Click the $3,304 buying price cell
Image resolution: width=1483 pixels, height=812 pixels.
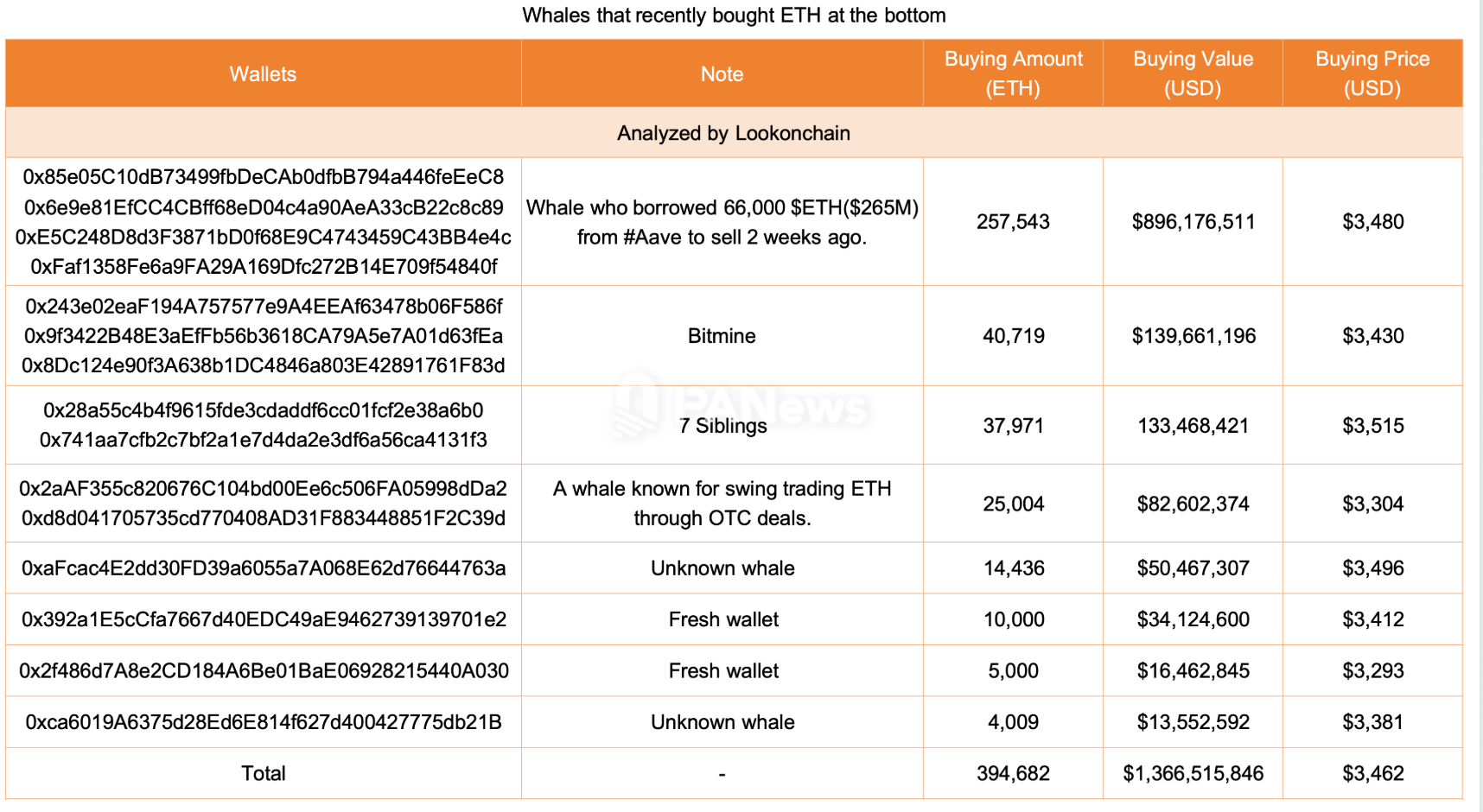(1372, 504)
